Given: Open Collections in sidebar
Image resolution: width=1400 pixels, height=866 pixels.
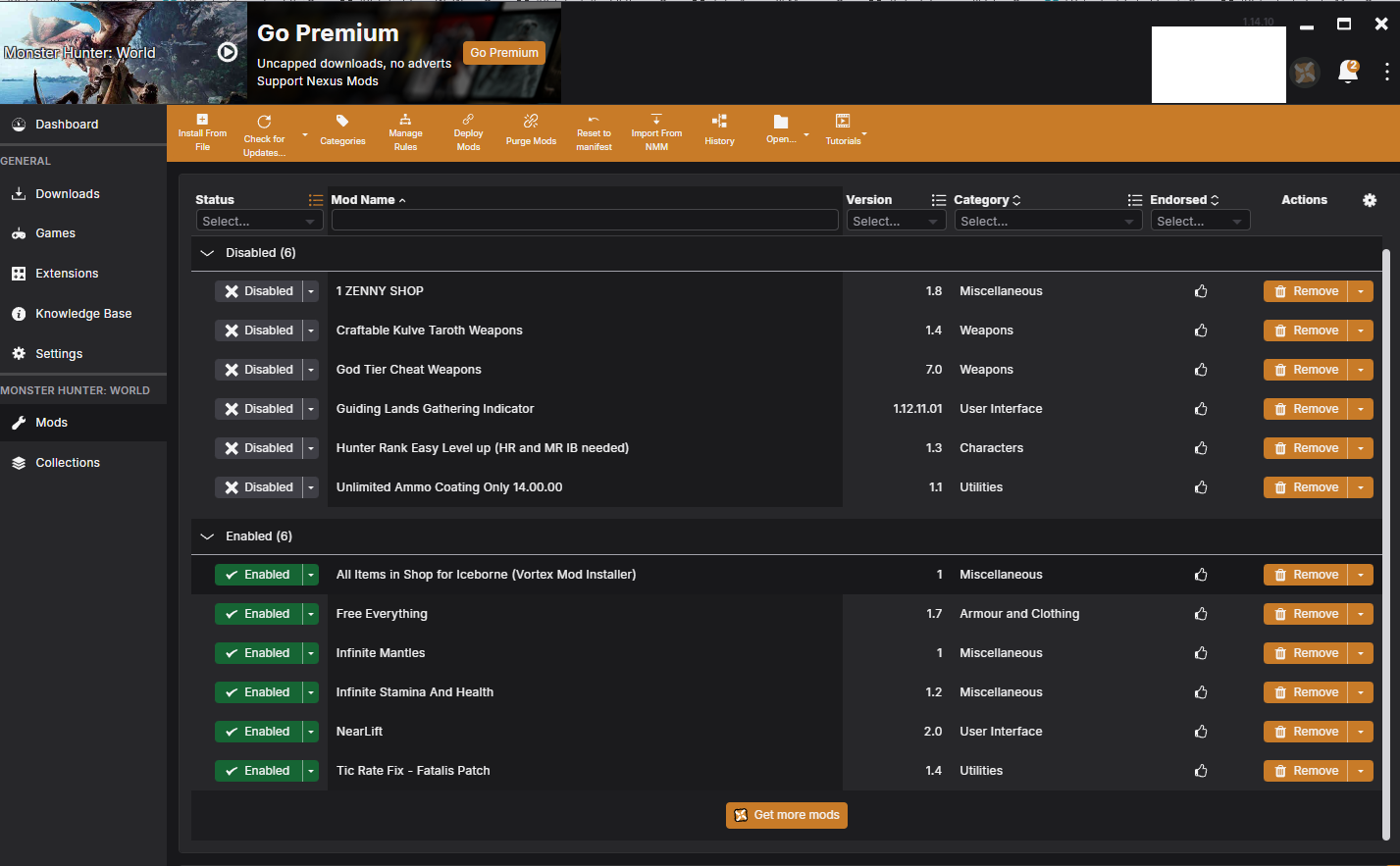Looking at the screenshot, I should [68, 463].
